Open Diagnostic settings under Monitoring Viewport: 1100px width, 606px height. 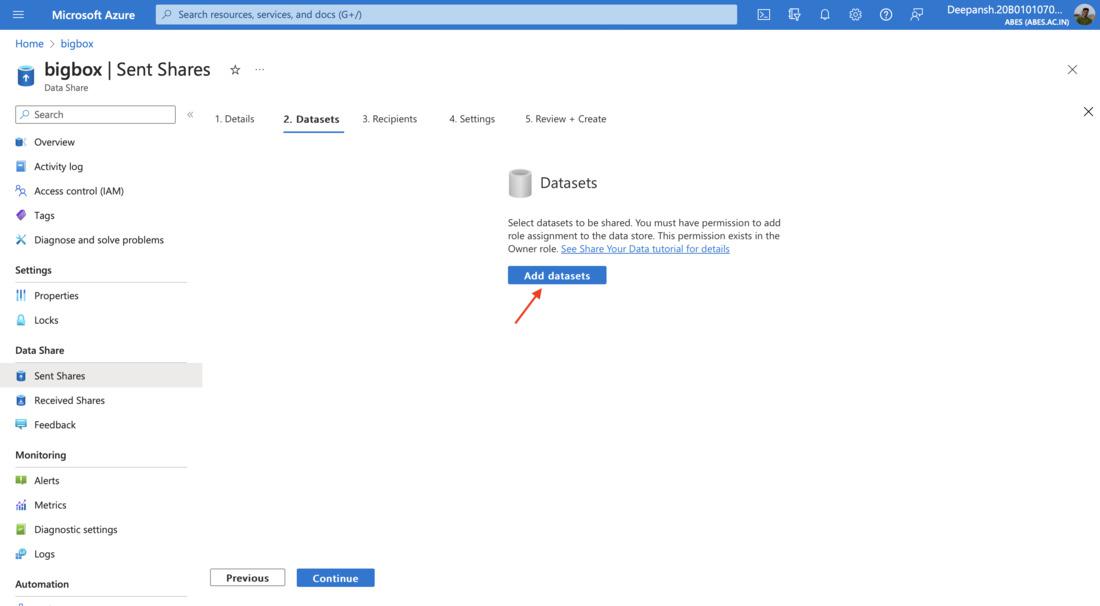76,530
